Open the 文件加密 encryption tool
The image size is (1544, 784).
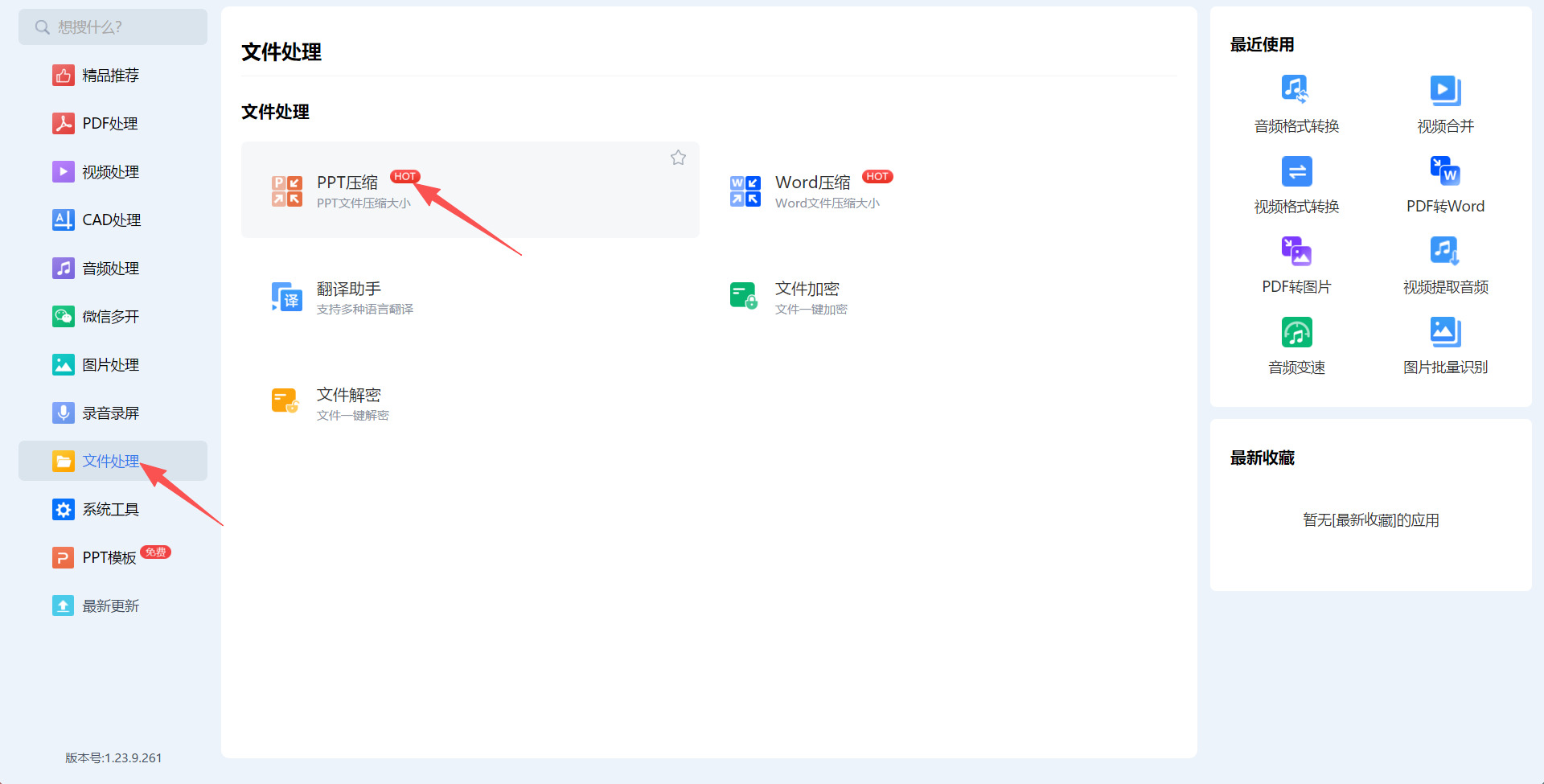(744, 296)
